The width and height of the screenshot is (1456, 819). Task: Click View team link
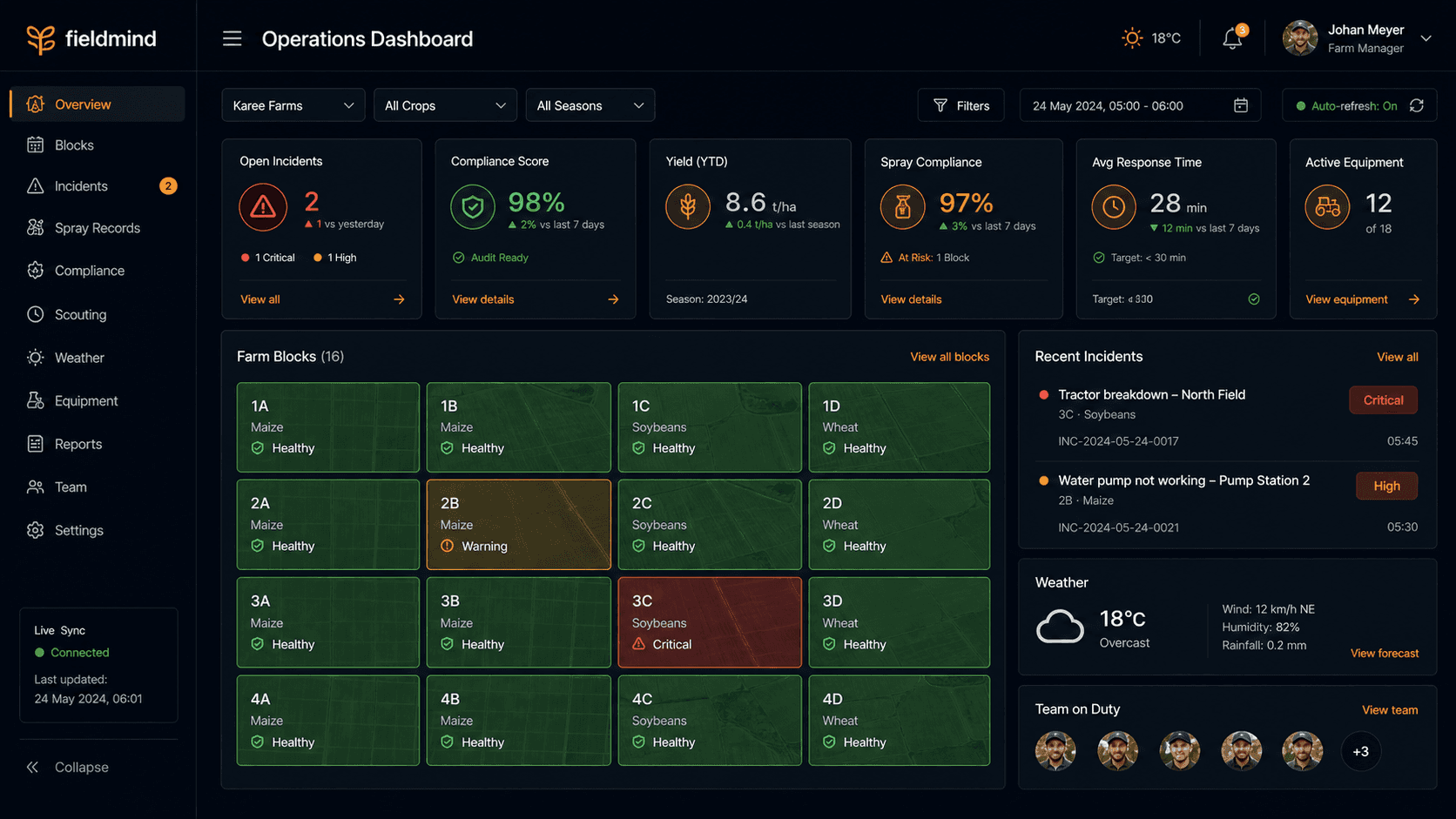1390,710
